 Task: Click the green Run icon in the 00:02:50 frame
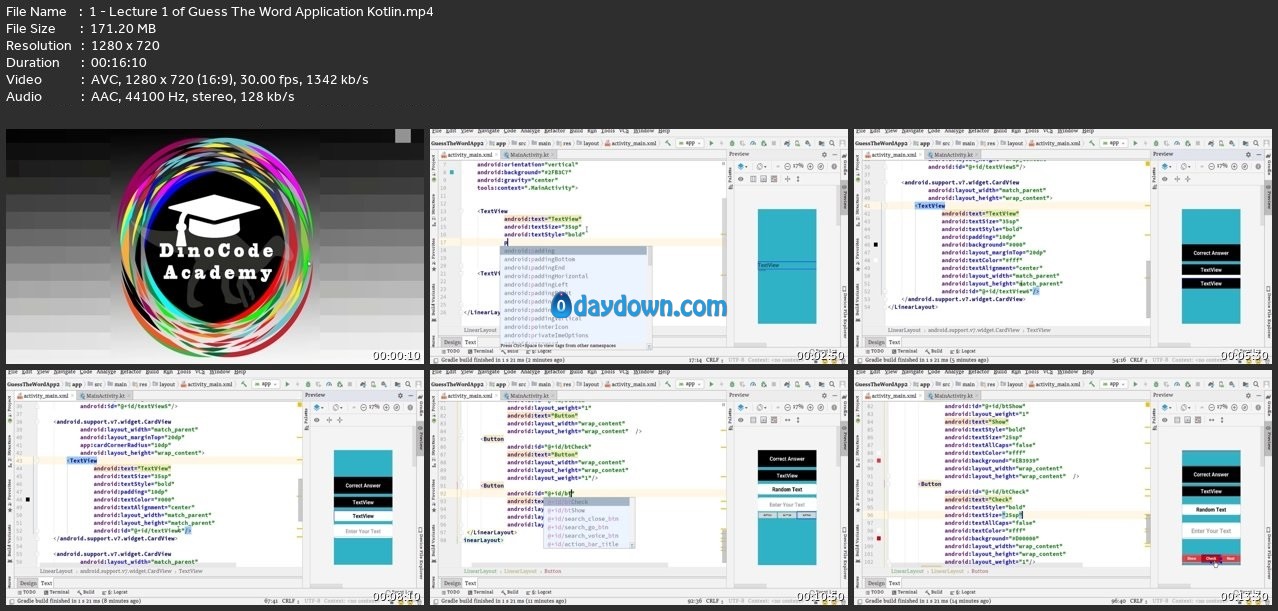coord(711,143)
